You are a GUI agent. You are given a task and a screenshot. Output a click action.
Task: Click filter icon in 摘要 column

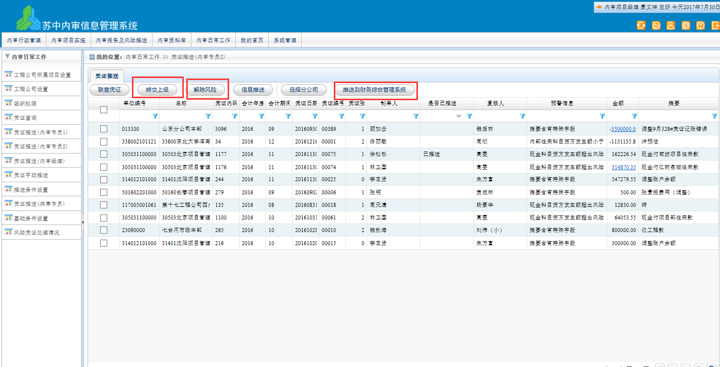pos(714,117)
